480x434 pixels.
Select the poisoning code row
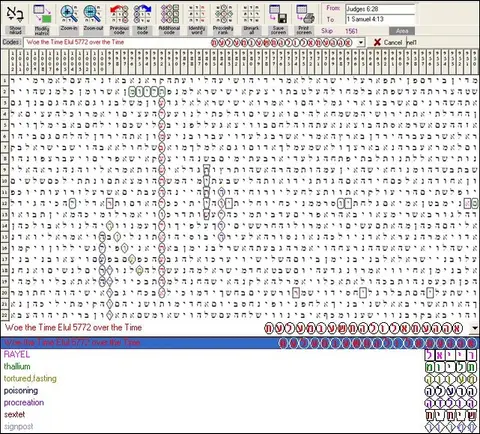(x=240, y=391)
